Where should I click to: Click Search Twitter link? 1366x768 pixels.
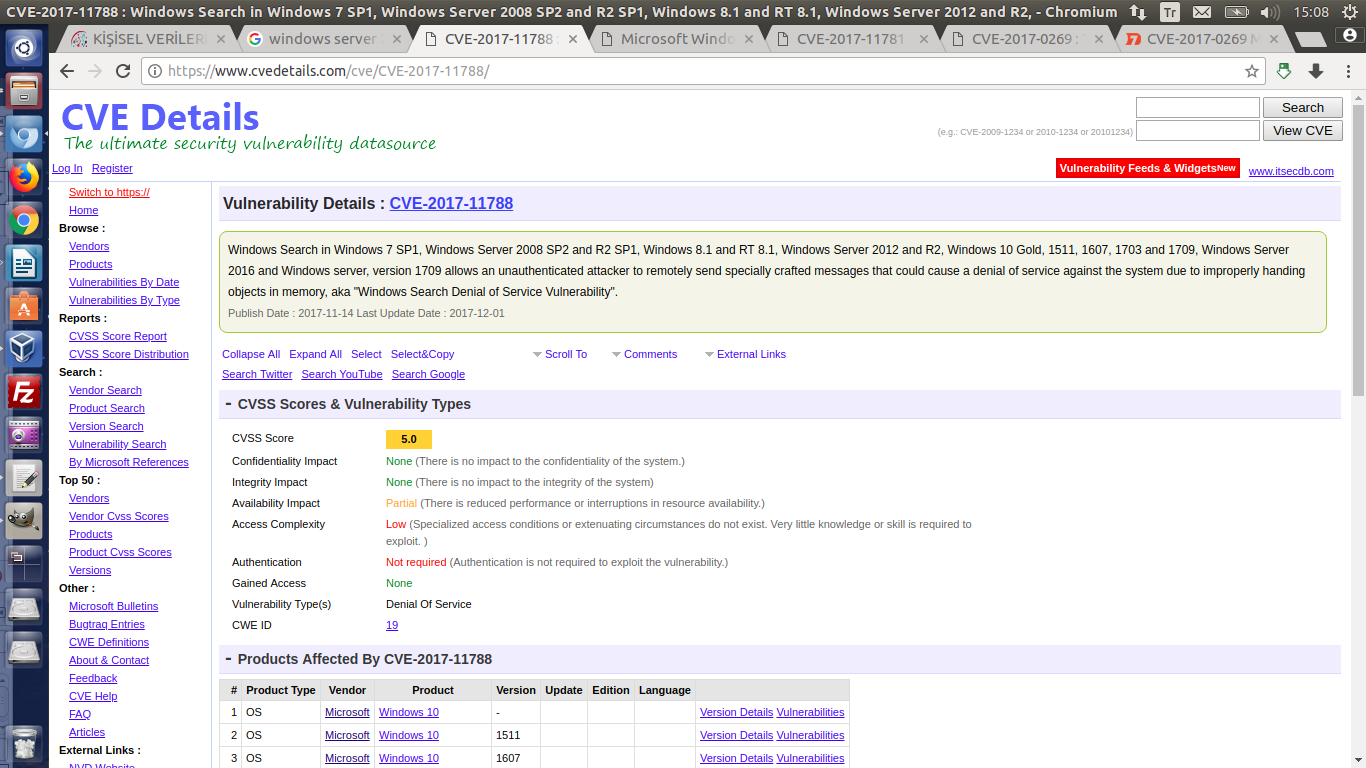click(257, 374)
